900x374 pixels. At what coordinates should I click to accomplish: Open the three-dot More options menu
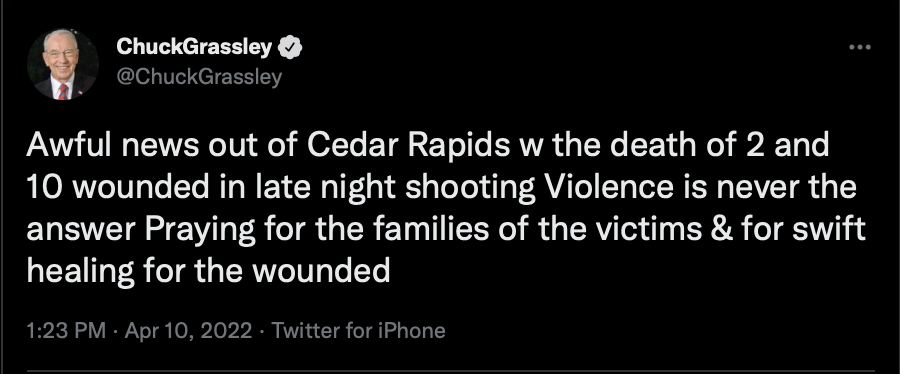point(859,47)
